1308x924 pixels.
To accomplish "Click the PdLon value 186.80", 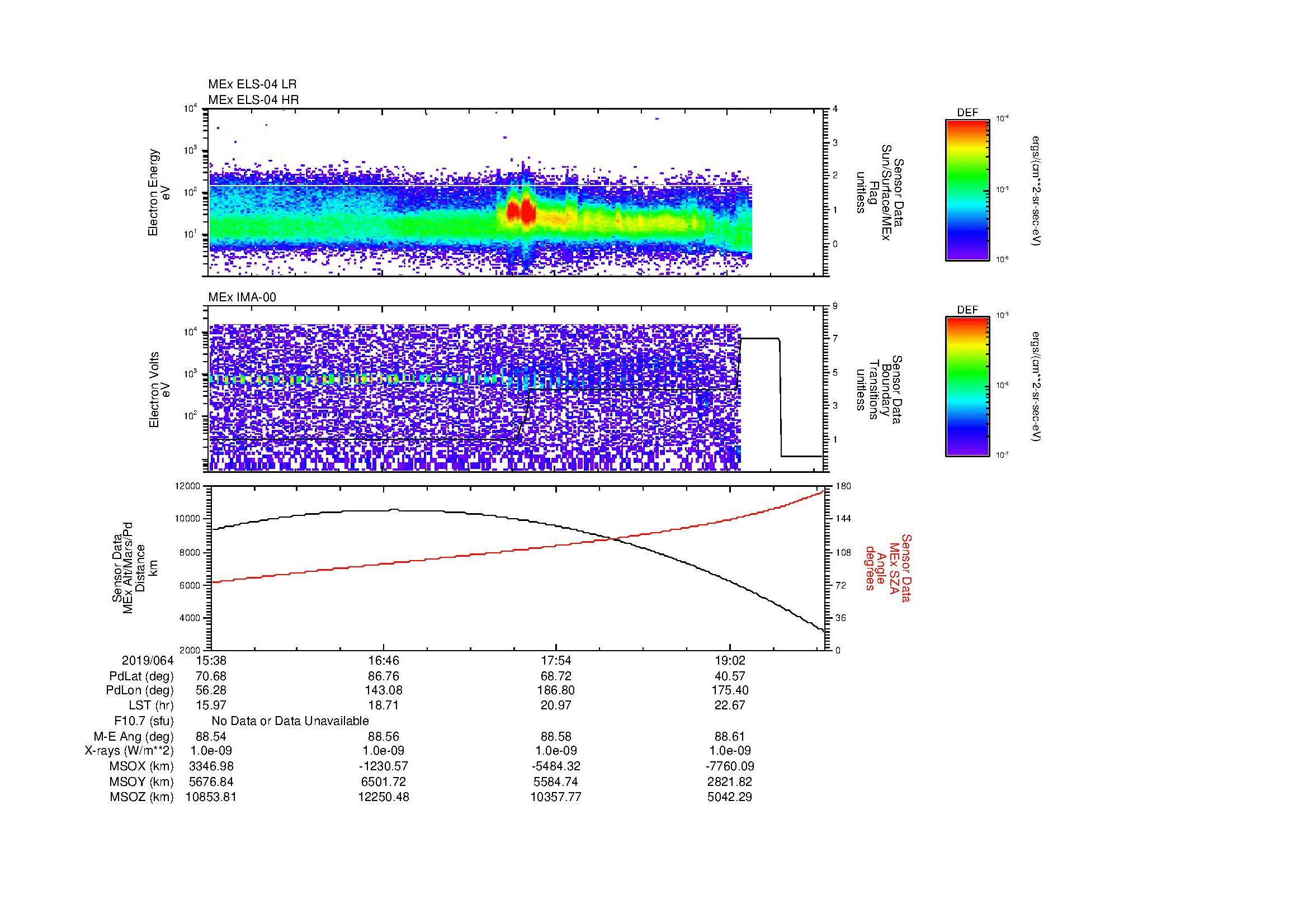I will click(x=556, y=690).
